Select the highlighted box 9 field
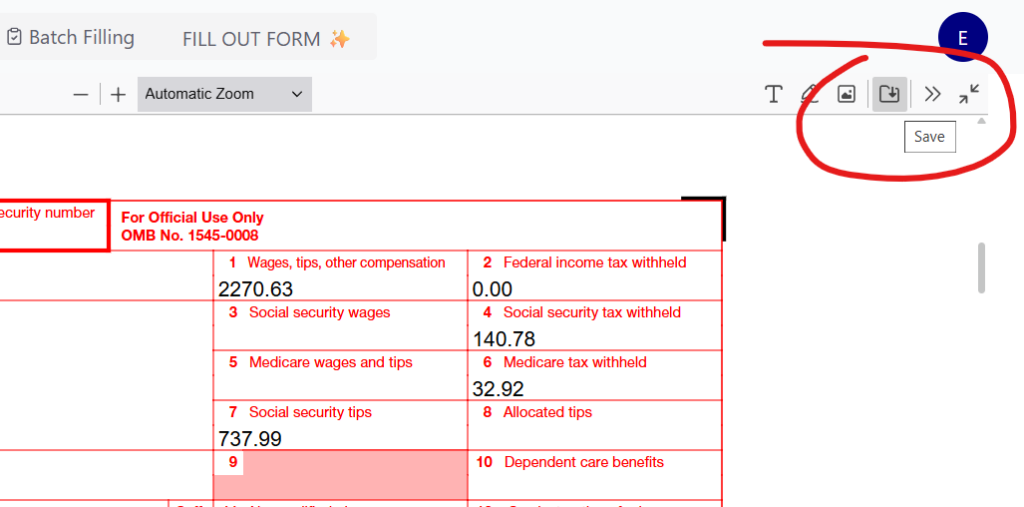 pyautogui.click(x=340, y=474)
